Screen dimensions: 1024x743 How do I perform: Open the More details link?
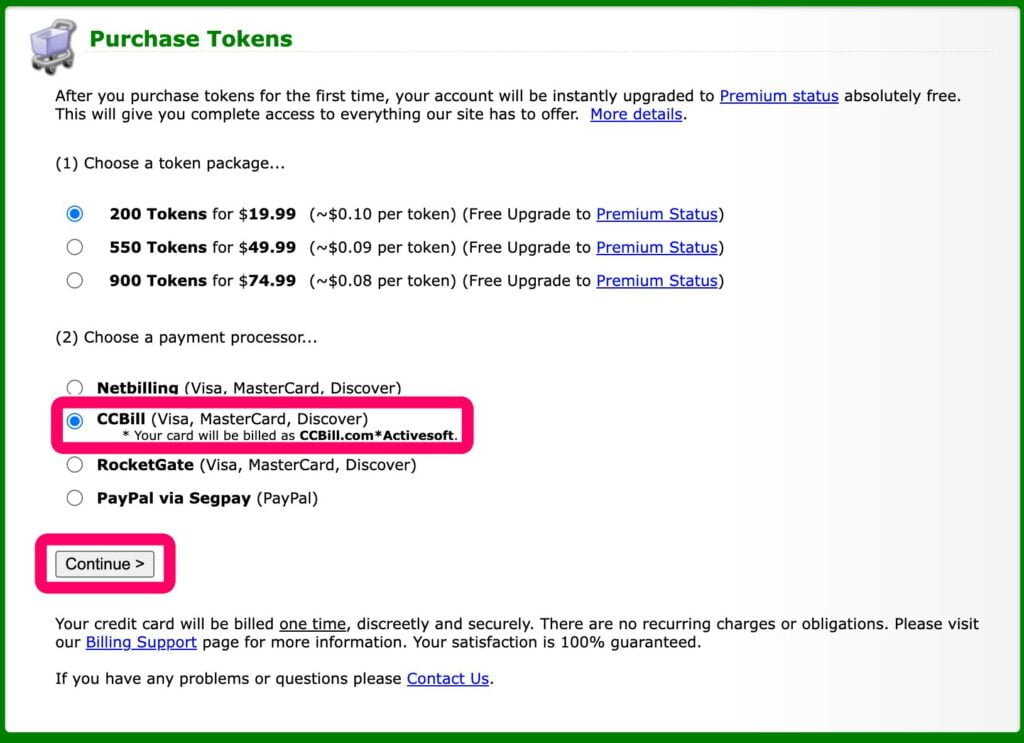click(x=636, y=114)
